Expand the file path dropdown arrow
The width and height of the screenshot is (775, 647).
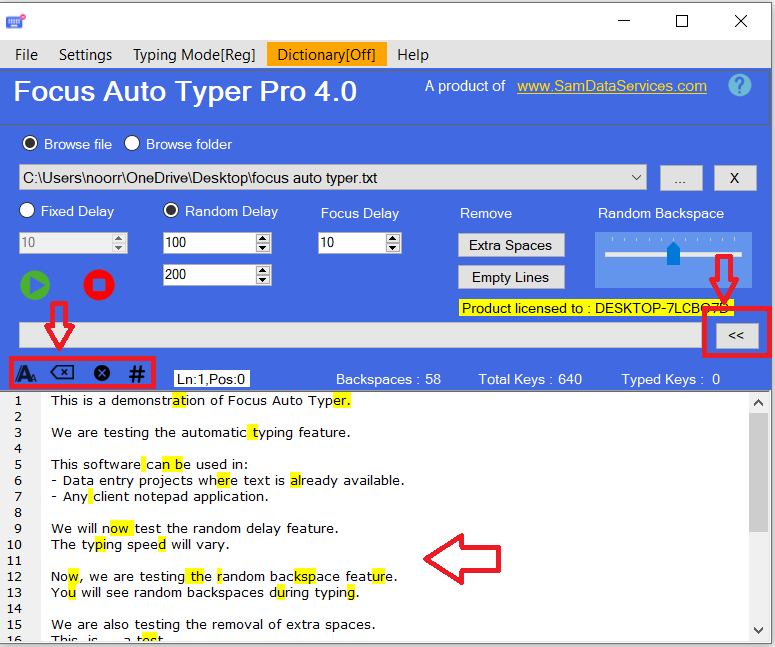(x=636, y=177)
